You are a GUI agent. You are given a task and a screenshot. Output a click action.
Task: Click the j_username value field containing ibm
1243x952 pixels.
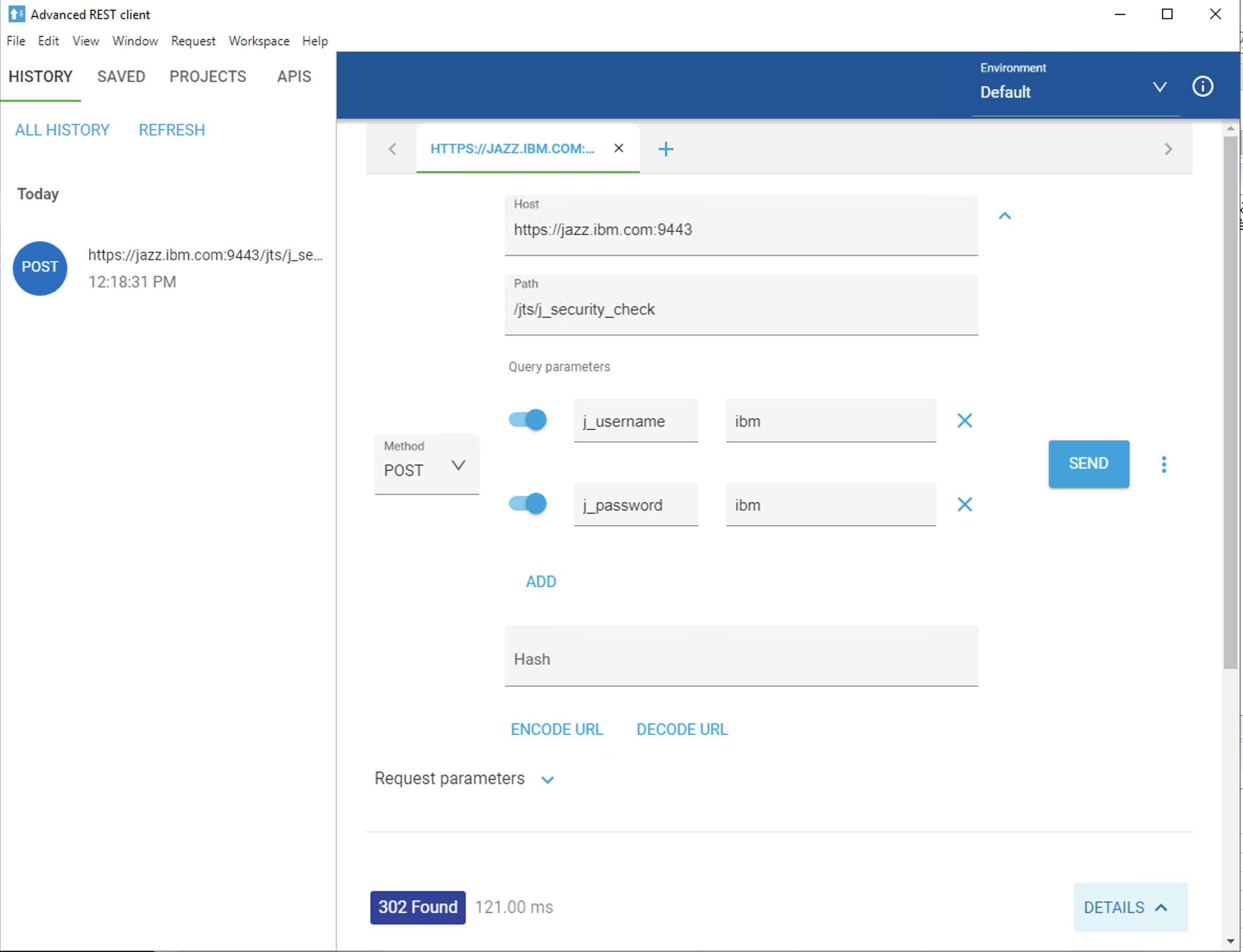(x=830, y=420)
